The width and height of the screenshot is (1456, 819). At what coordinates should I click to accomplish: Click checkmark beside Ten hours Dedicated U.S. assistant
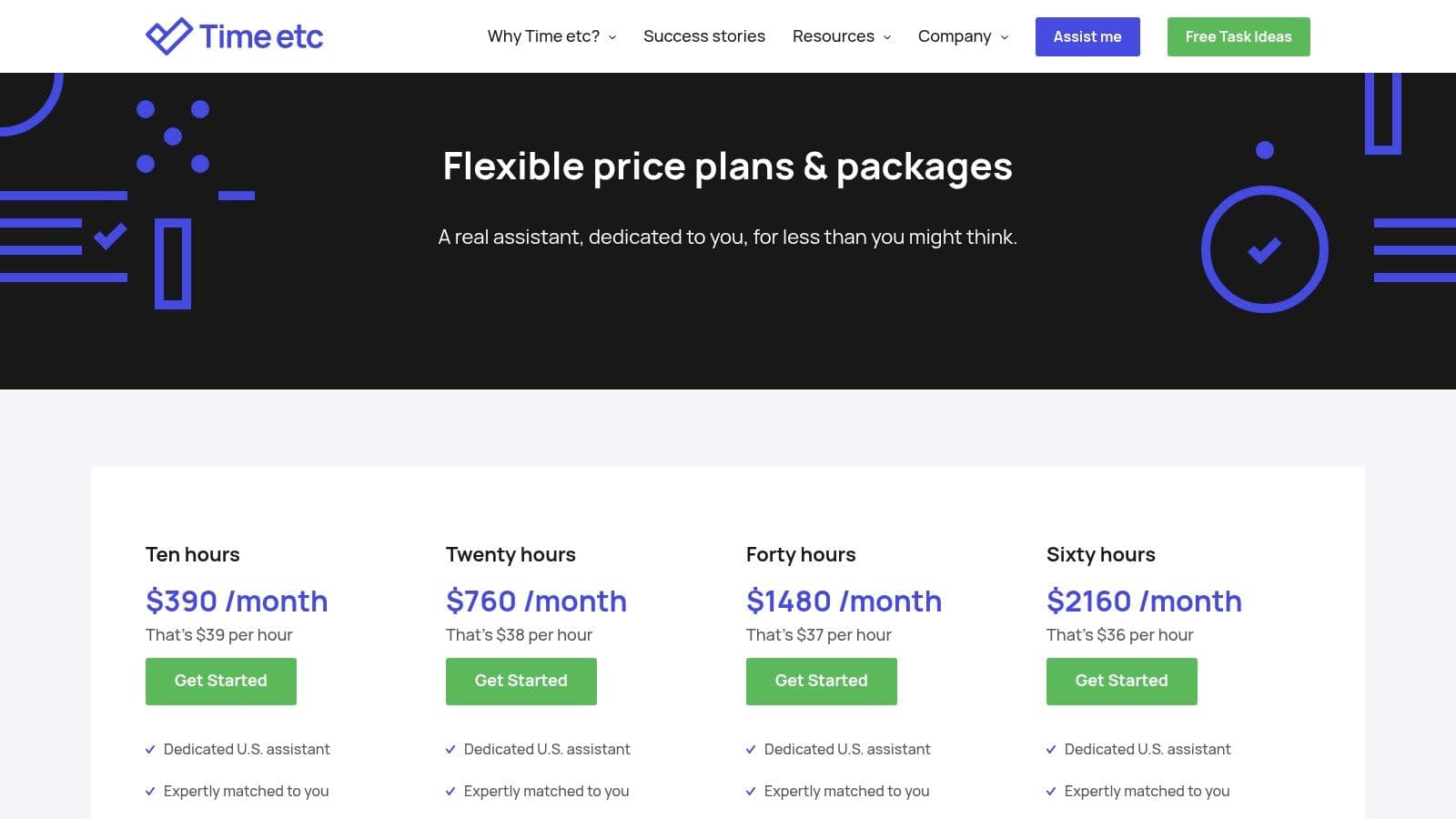(x=150, y=750)
